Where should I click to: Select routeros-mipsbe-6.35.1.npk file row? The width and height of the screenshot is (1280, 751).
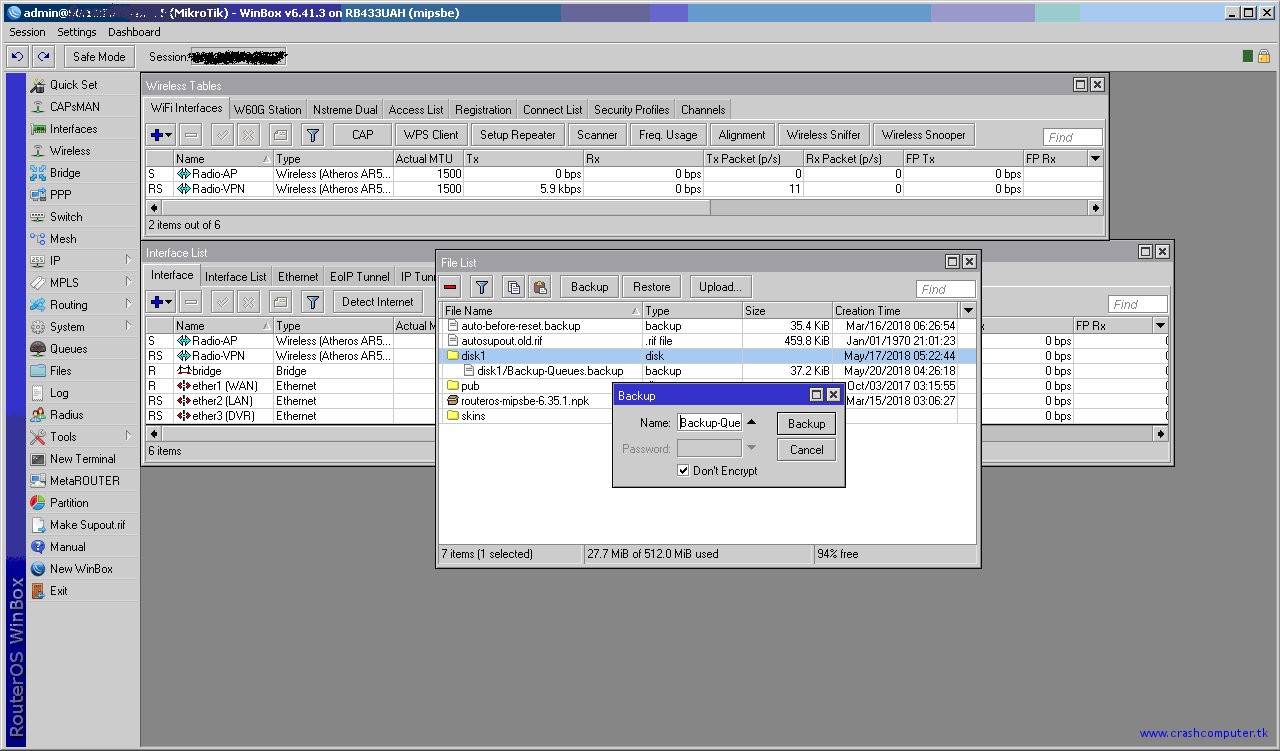coord(707,401)
